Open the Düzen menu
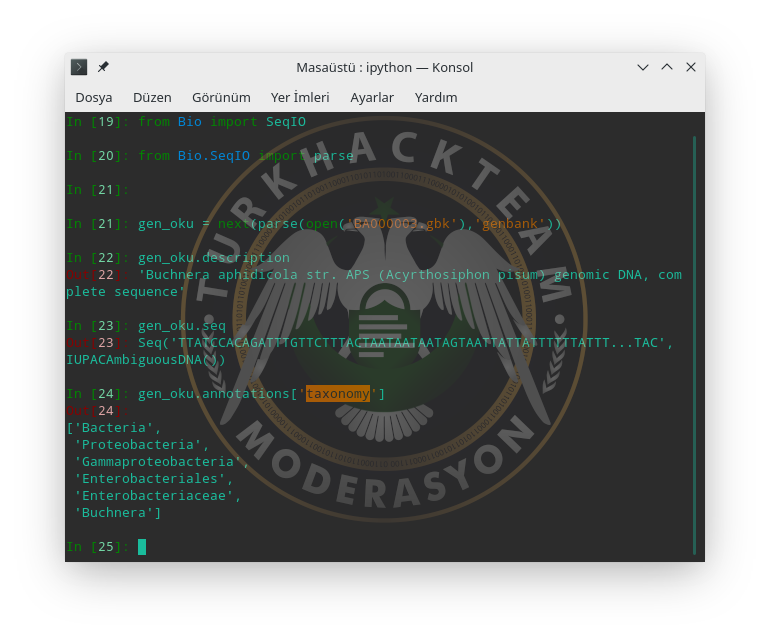This screenshot has width=770, height=639. tap(152, 97)
